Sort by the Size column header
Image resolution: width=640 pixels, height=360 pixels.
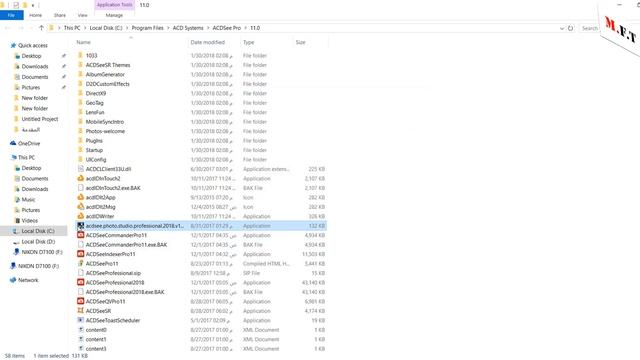pyautogui.click(x=300, y=42)
